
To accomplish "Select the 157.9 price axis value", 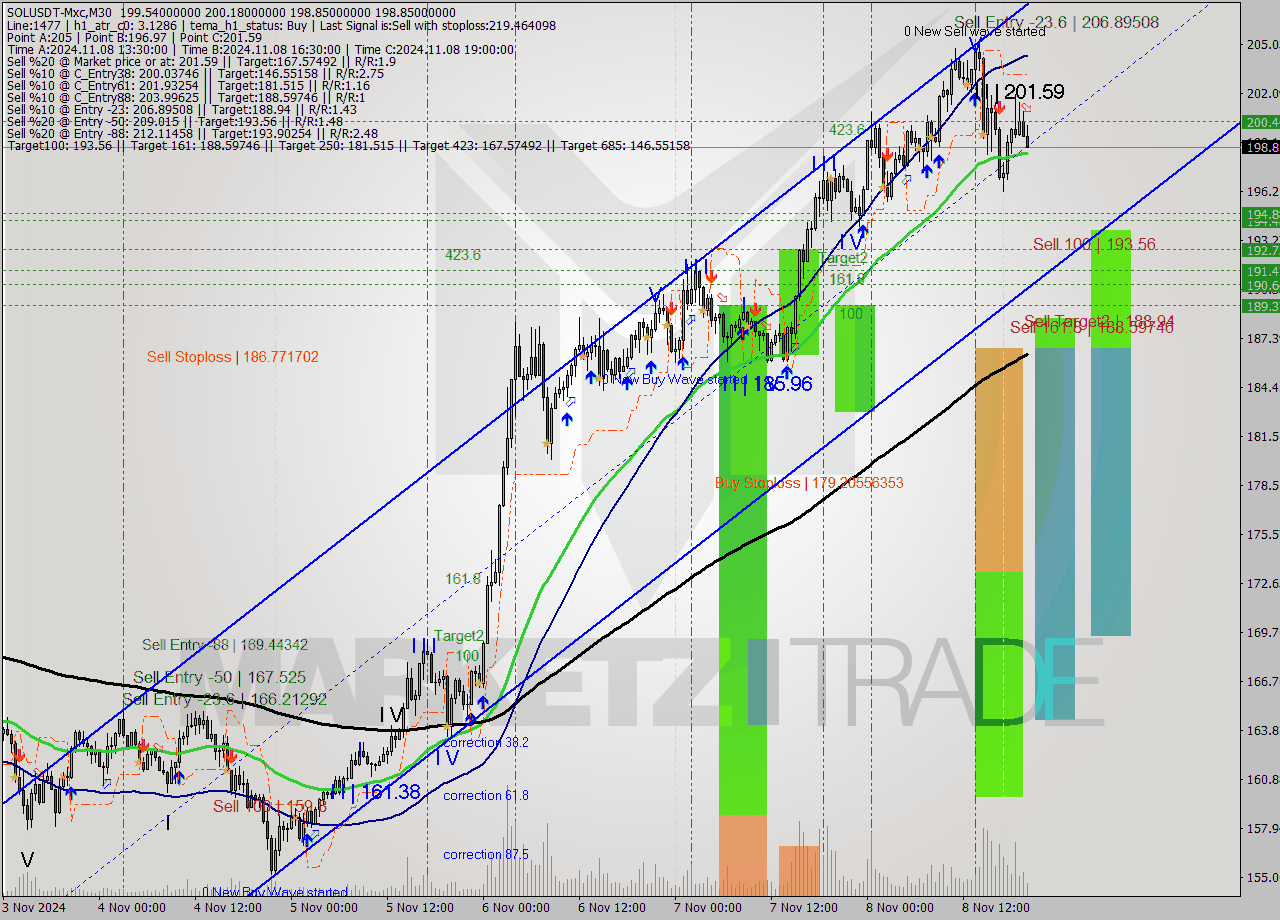I will [1262, 828].
